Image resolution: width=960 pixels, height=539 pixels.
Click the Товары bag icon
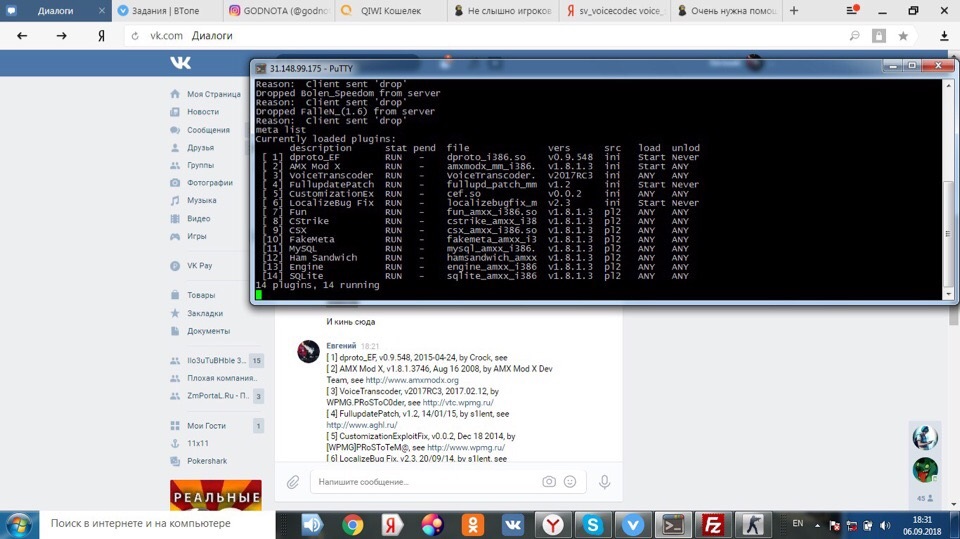click(175, 295)
